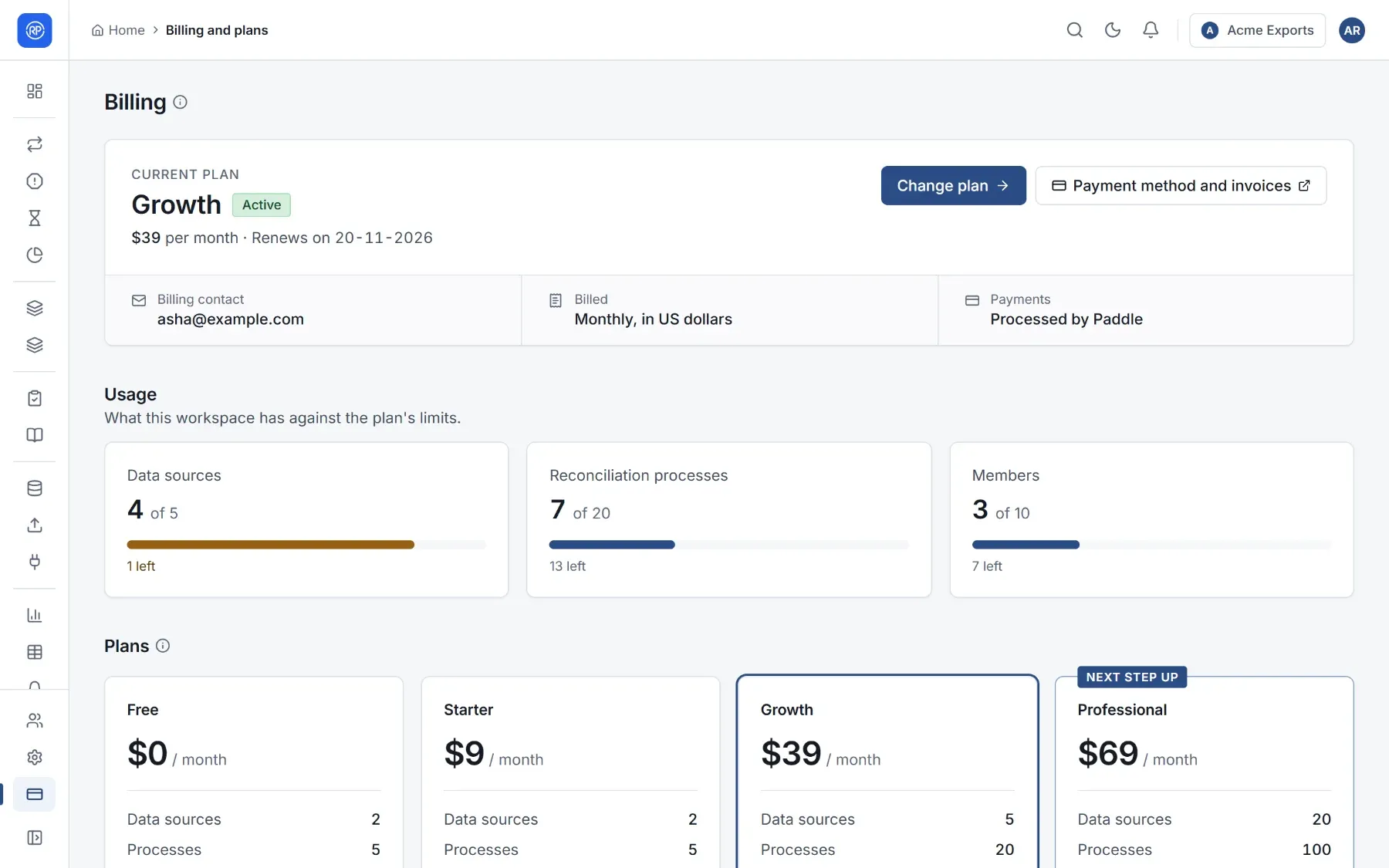Open the dashboard grid icon in the sidebar
Viewport: 1389px width, 868px height.
(35, 91)
